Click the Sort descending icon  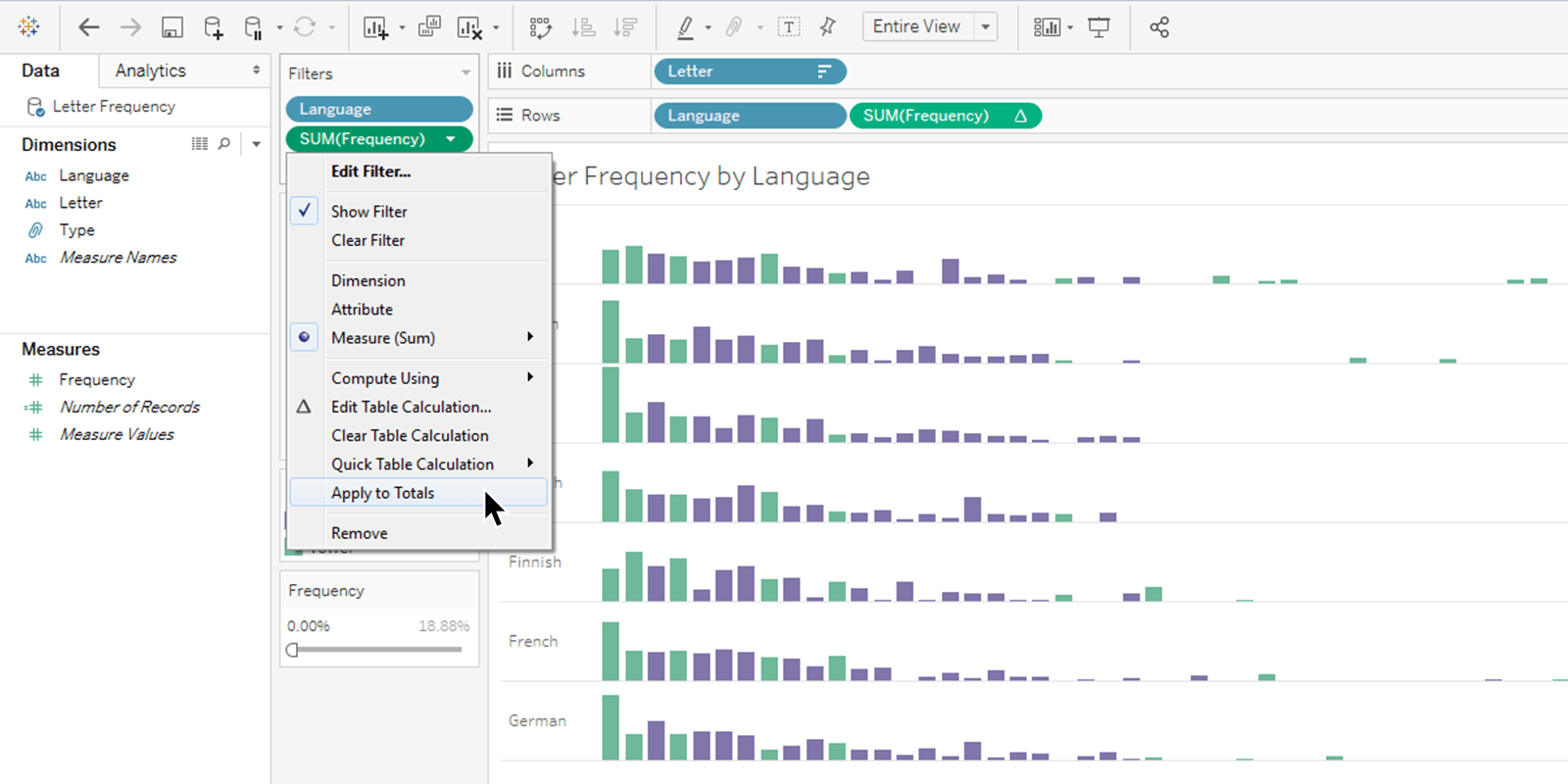[625, 27]
